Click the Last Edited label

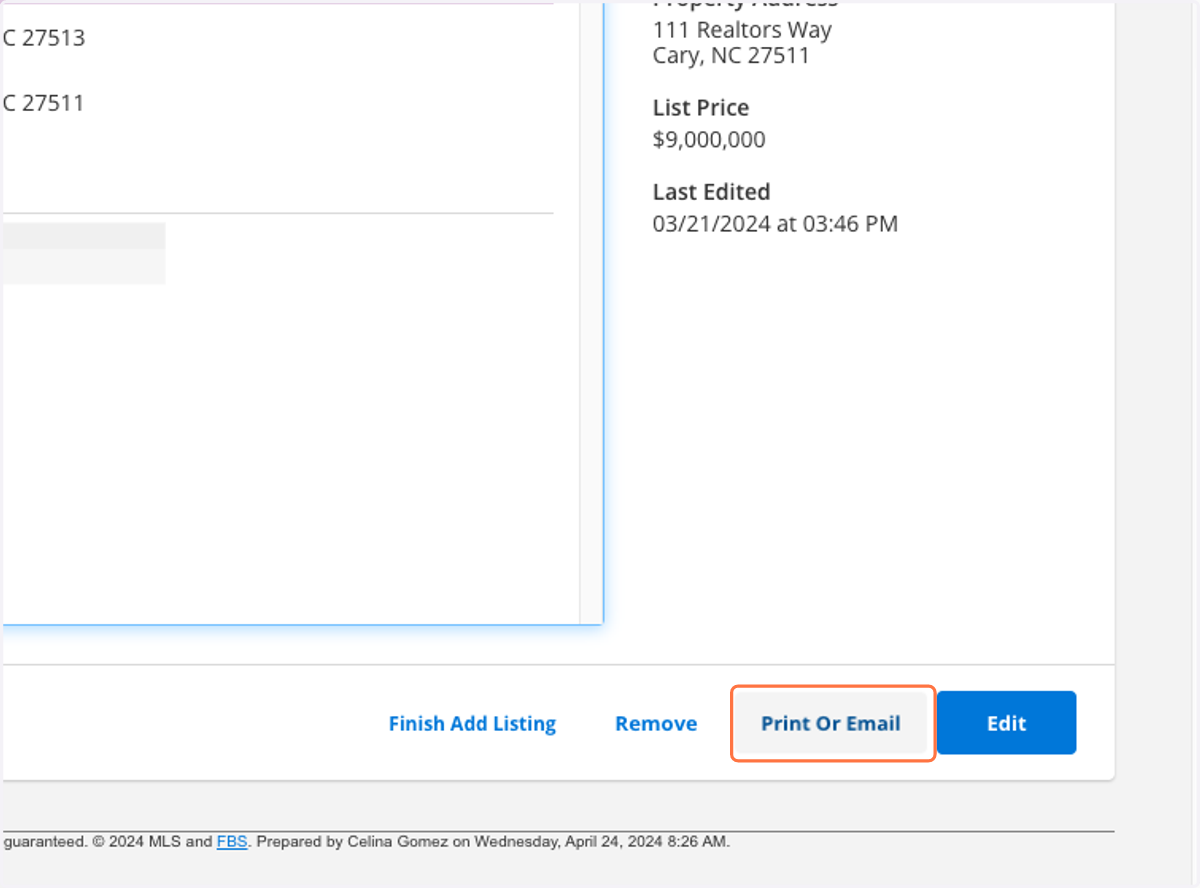[712, 191]
